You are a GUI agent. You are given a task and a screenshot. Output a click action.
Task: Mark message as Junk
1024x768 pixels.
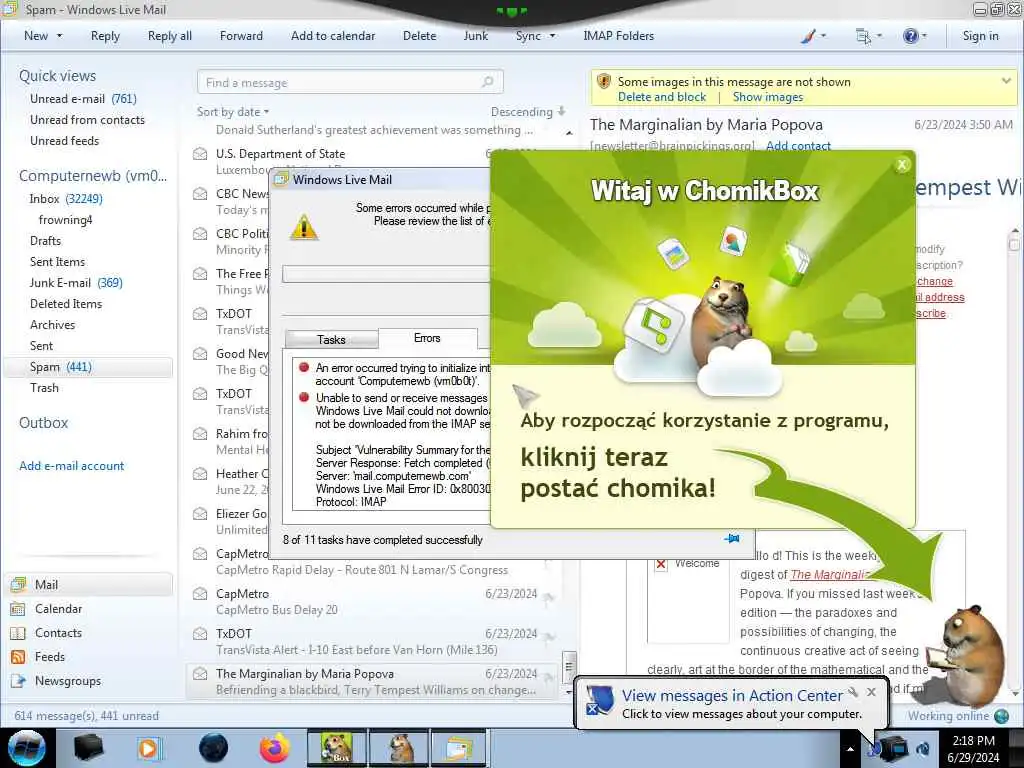pos(475,36)
